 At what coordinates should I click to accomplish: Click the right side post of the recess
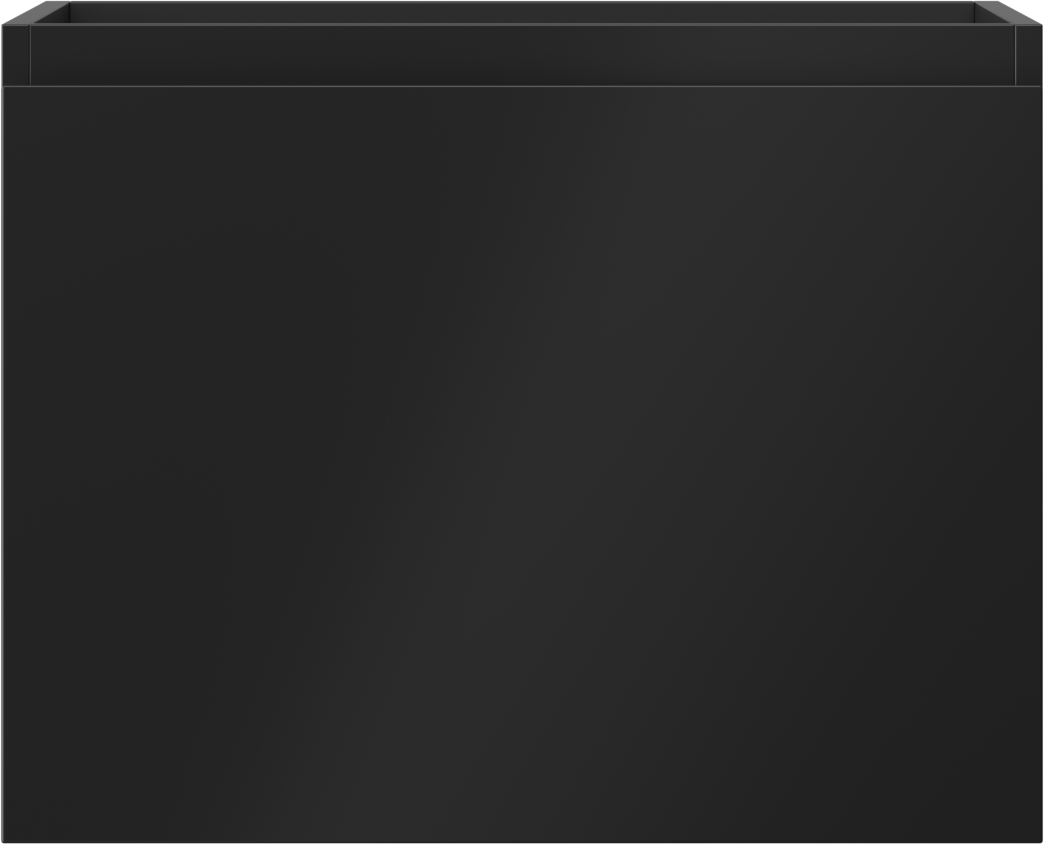point(1029,56)
